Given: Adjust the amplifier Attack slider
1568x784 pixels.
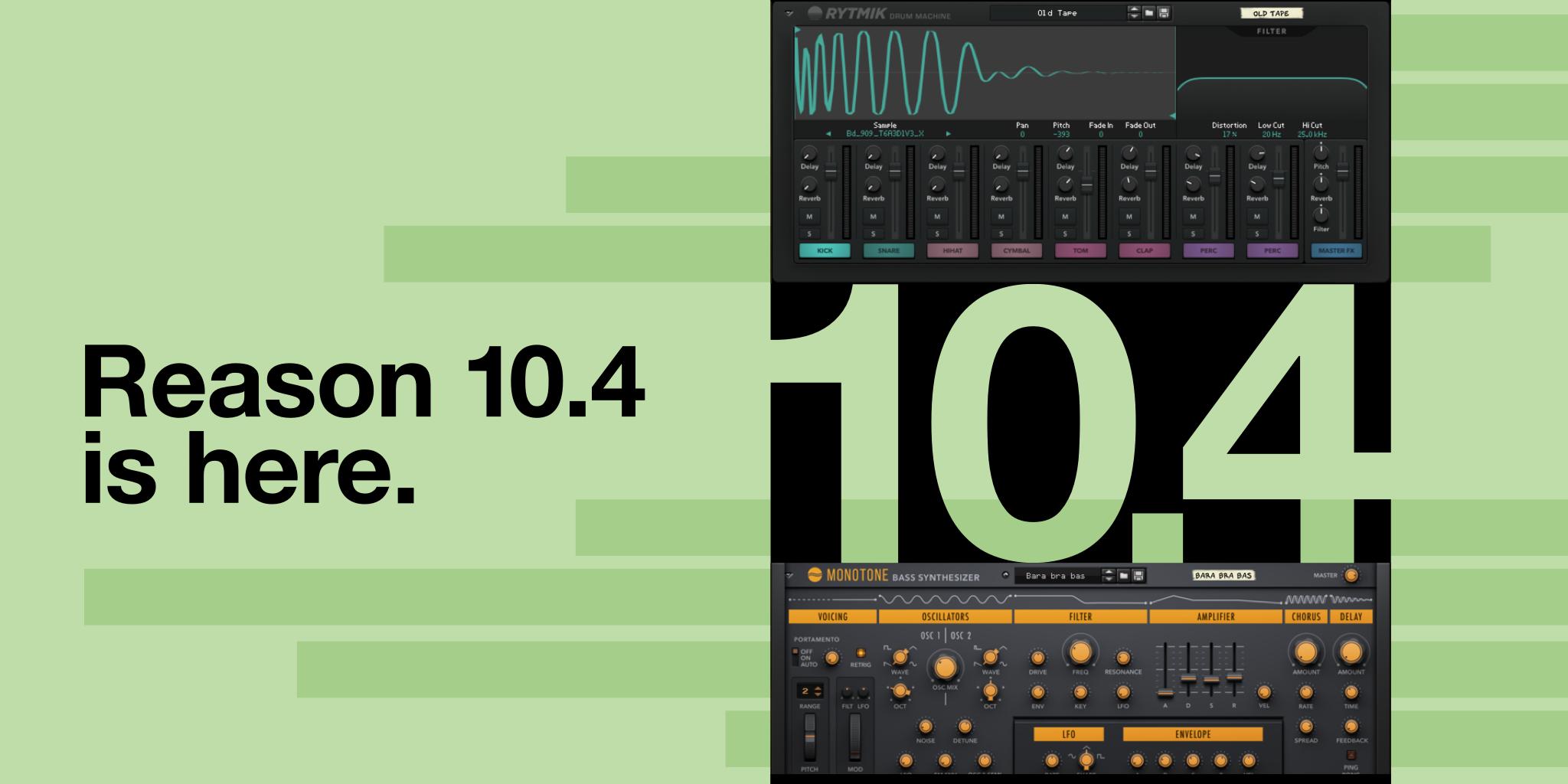Looking at the screenshot, I should click(x=1165, y=693).
